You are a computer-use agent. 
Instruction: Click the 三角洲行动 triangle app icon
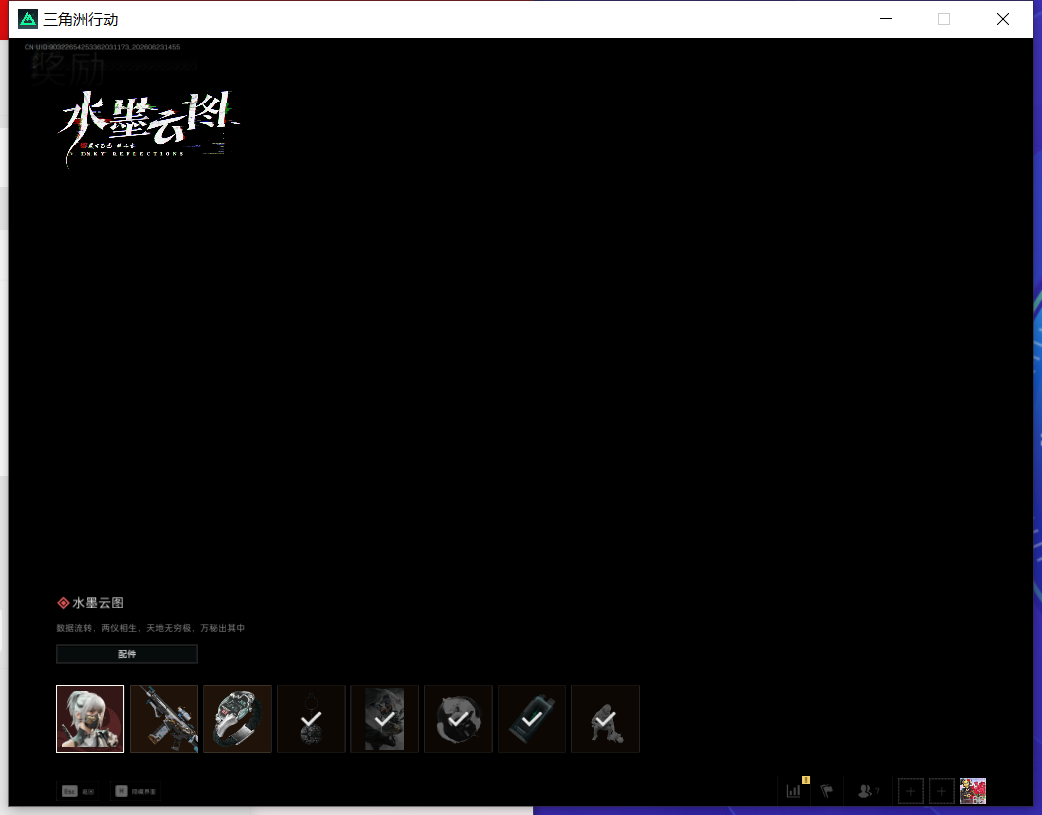click(x=28, y=19)
